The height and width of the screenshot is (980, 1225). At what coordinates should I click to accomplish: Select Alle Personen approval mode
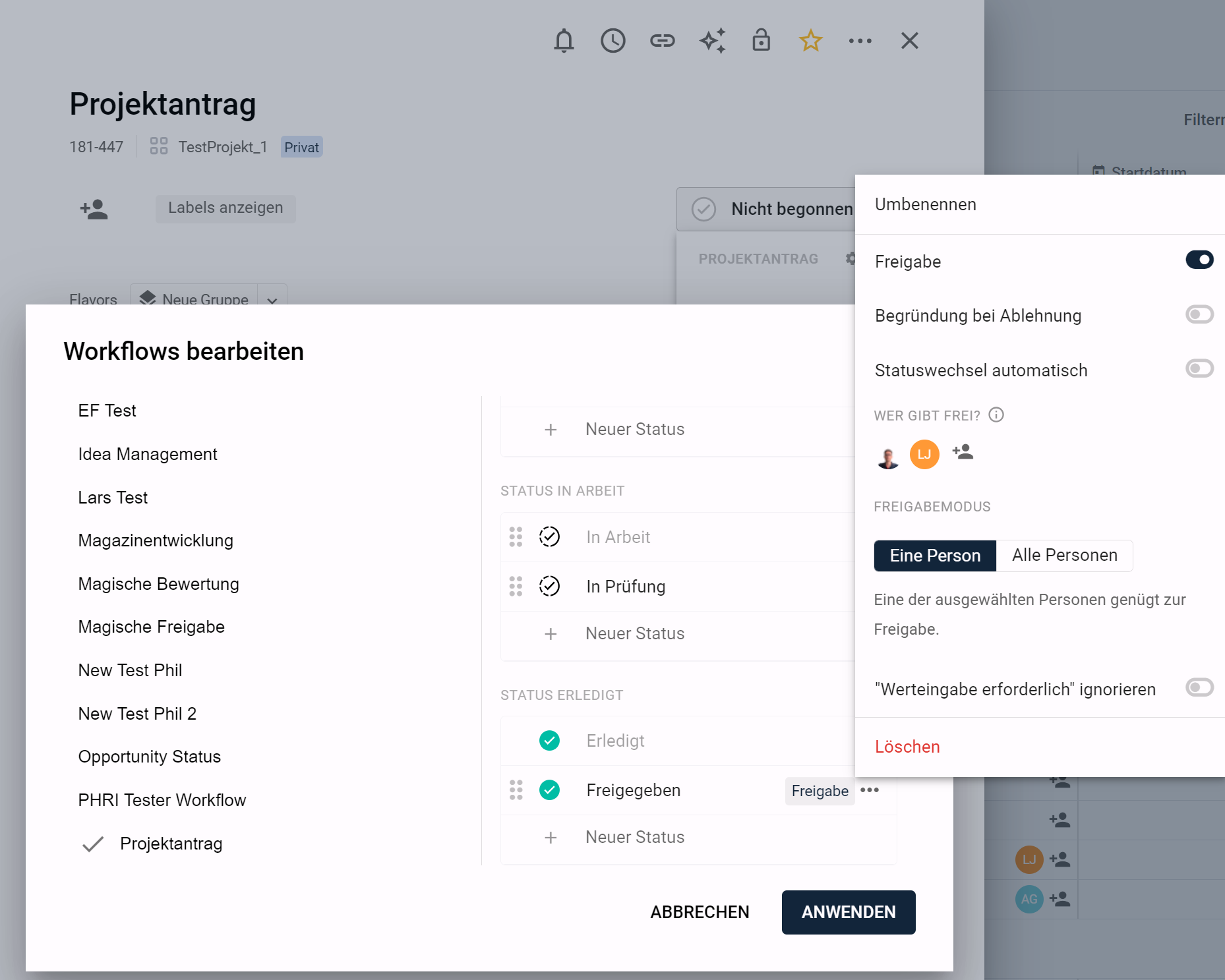pyautogui.click(x=1065, y=556)
